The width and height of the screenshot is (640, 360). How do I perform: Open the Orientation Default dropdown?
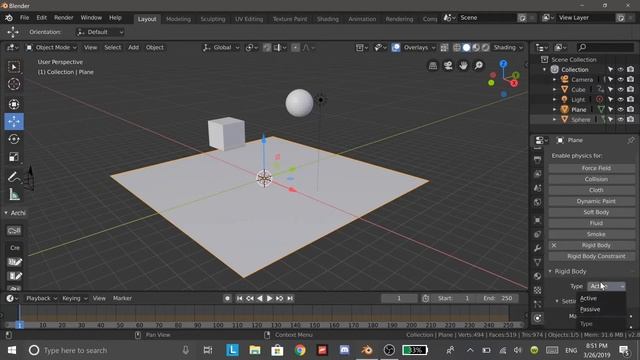pyautogui.click(x=100, y=32)
